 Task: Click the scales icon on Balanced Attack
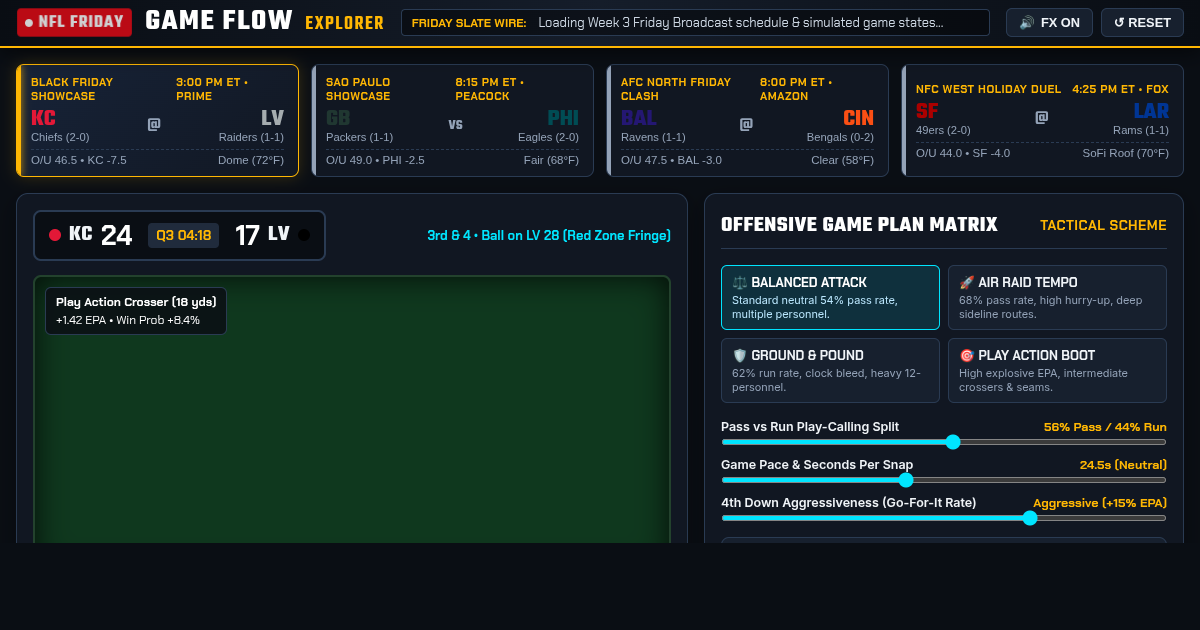coord(740,283)
